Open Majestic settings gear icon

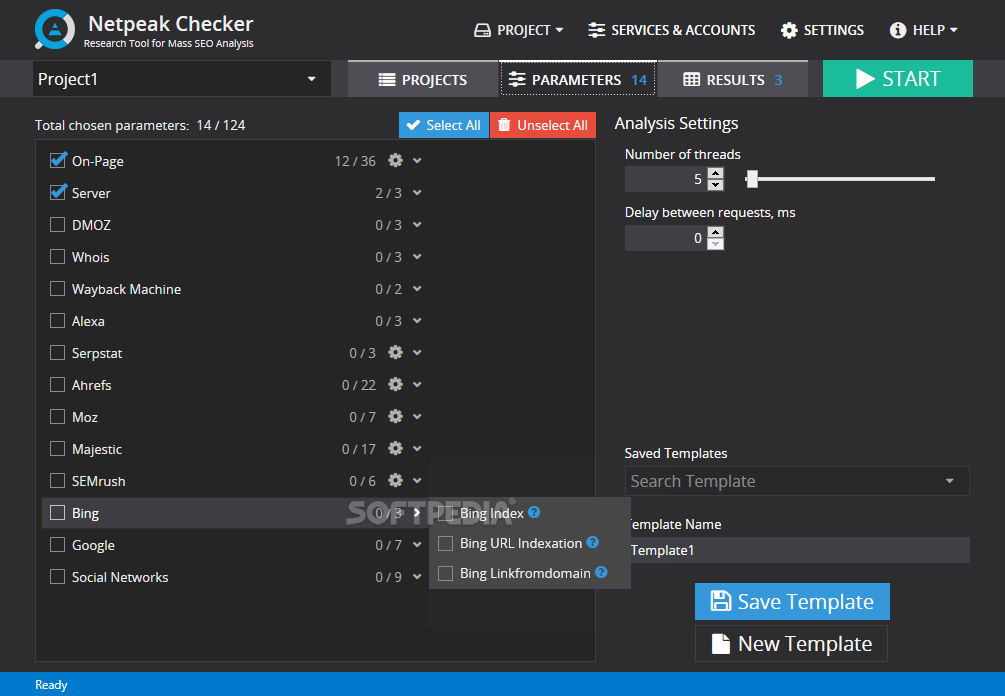click(395, 449)
